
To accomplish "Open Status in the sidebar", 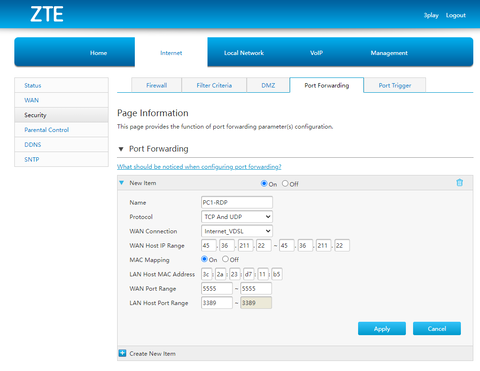I will click(x=61, y=85).
